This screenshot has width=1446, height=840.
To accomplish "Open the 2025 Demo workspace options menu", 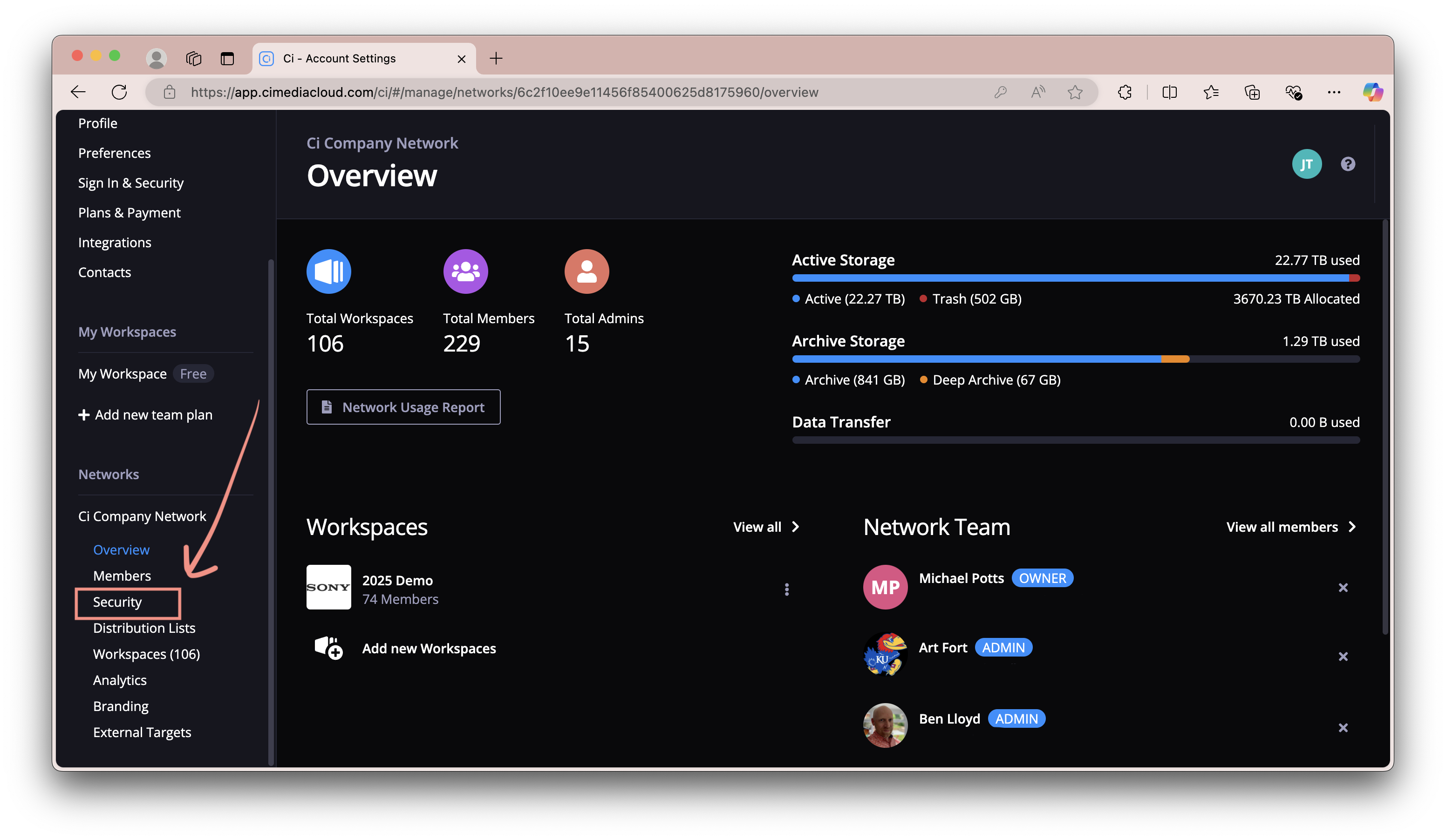I will coord(787,589).
